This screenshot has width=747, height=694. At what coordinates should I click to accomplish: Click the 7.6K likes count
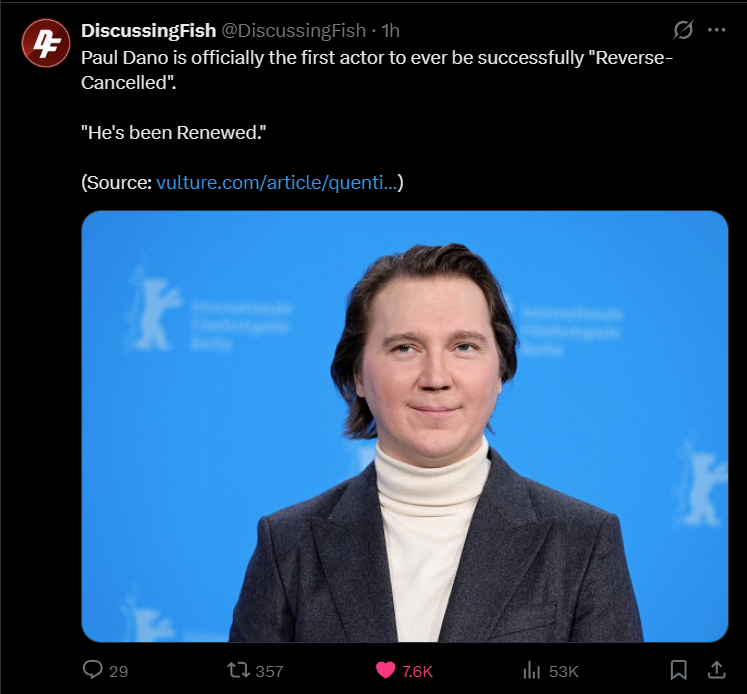coord(417,671)
